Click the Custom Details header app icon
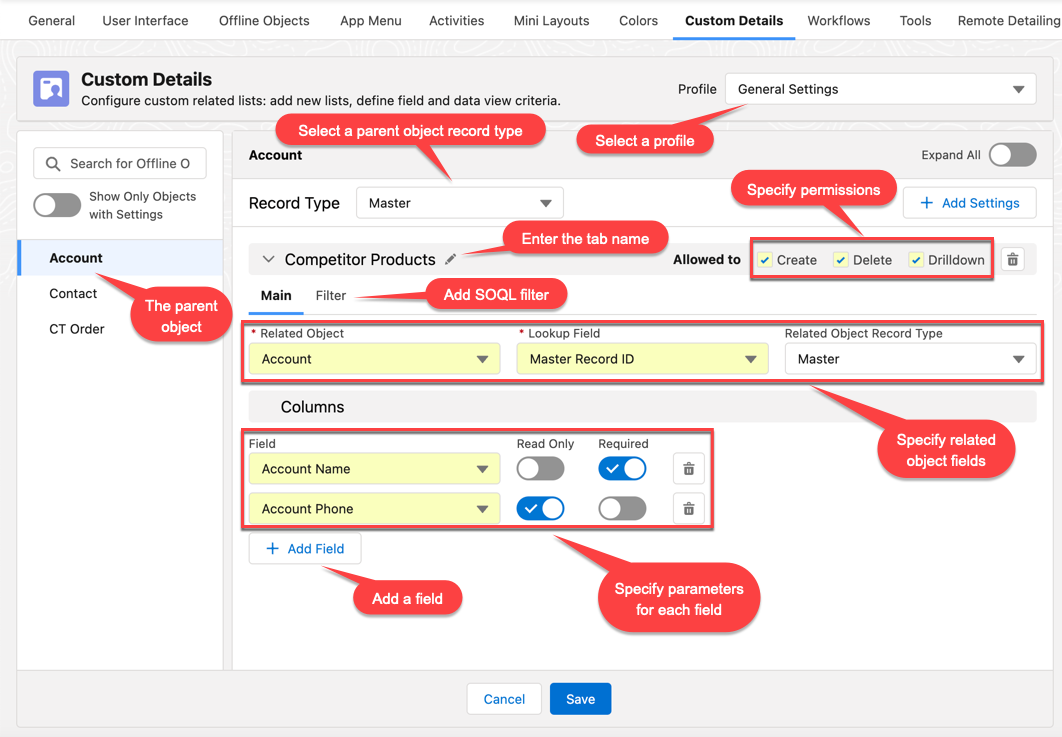The height and width of the screenshot is (737, 1062). [51, 89]
